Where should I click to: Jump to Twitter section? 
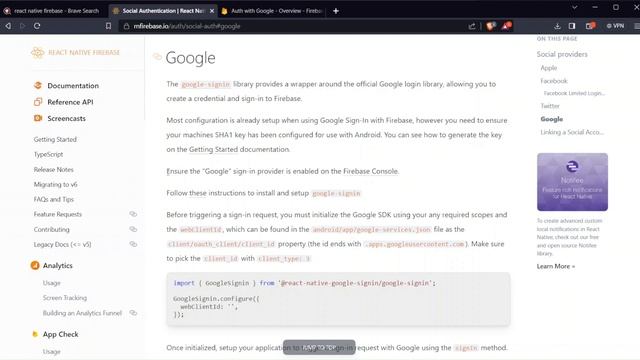click(550, 106)
